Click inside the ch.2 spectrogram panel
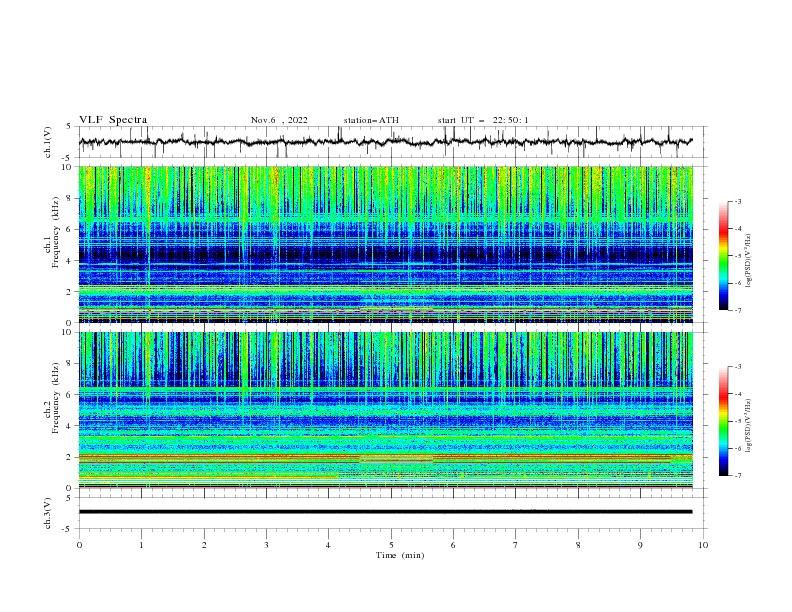The width and height of the screenshot is (792, 612). point(385,410)
